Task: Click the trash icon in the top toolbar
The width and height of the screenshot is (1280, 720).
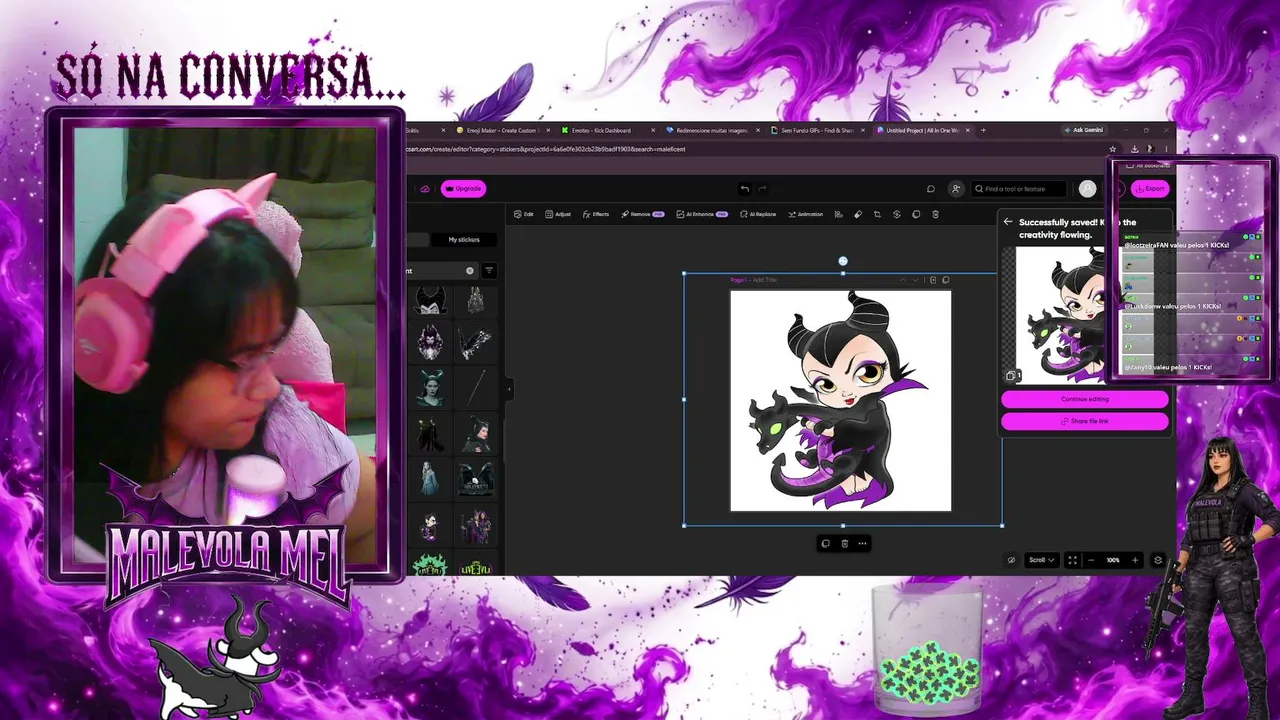Action: tap(935, 214)
